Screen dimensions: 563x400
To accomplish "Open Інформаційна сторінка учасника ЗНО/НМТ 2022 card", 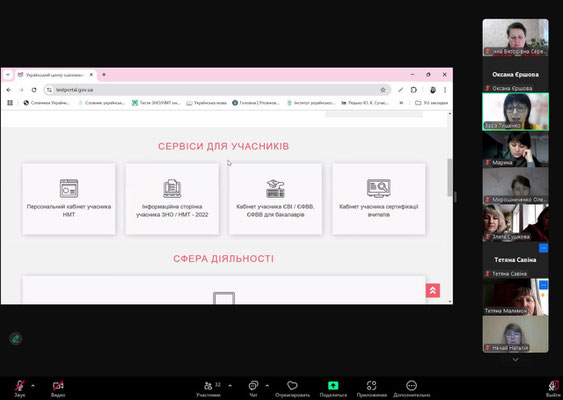I will pyautogui.click(x=172, y=199).
